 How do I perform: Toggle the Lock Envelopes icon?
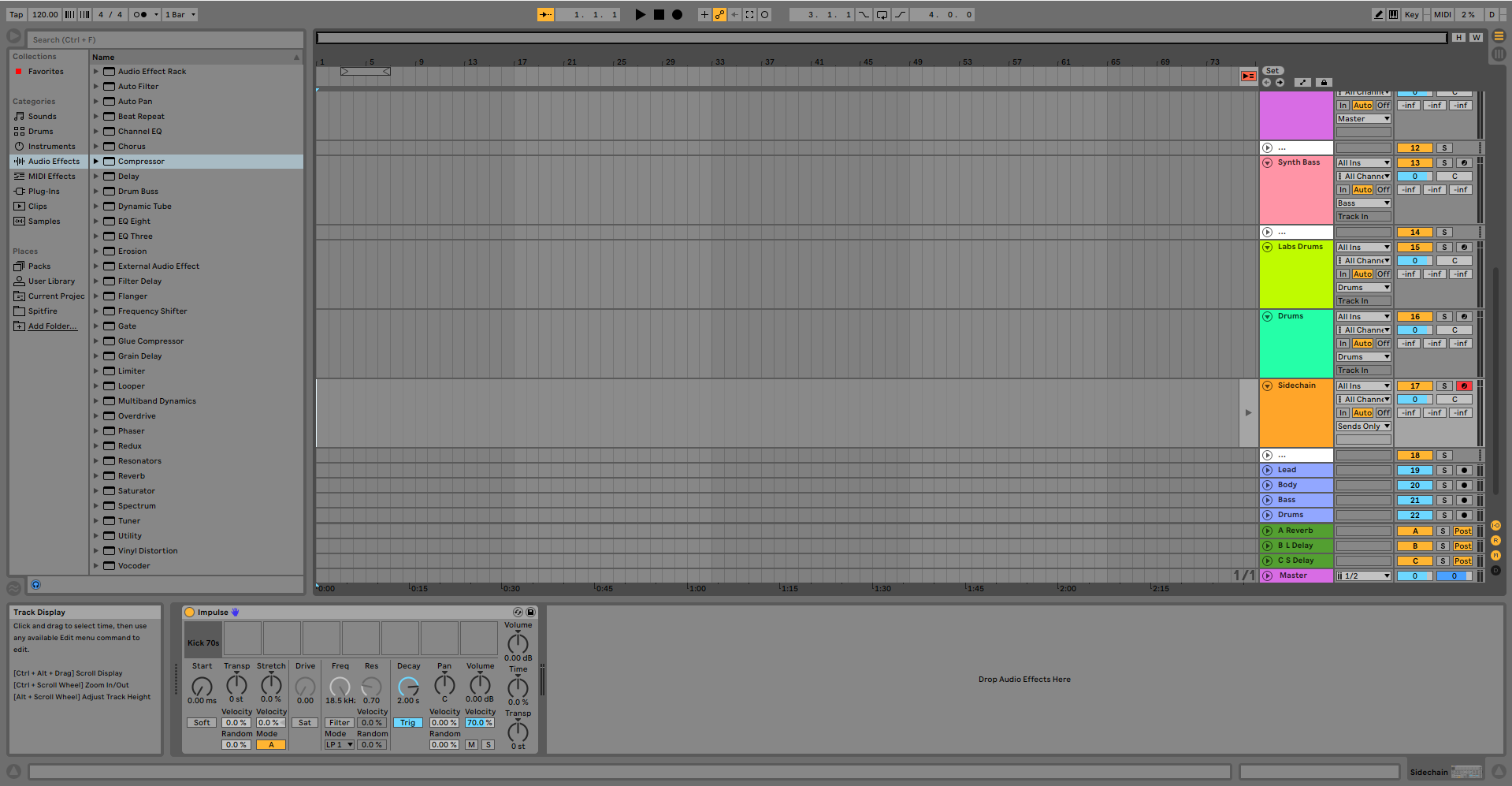(x=1324, y=83)
